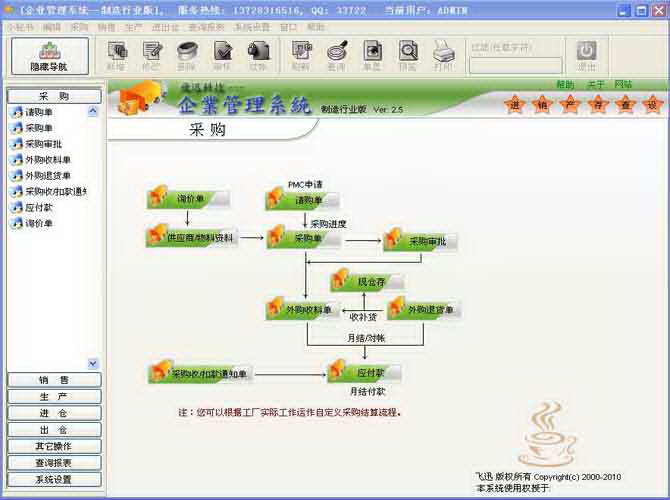Expand the 销售 navigation section
Image resolution: width=670 pixels, height=500 pixels.
click(x=54, y=380)
